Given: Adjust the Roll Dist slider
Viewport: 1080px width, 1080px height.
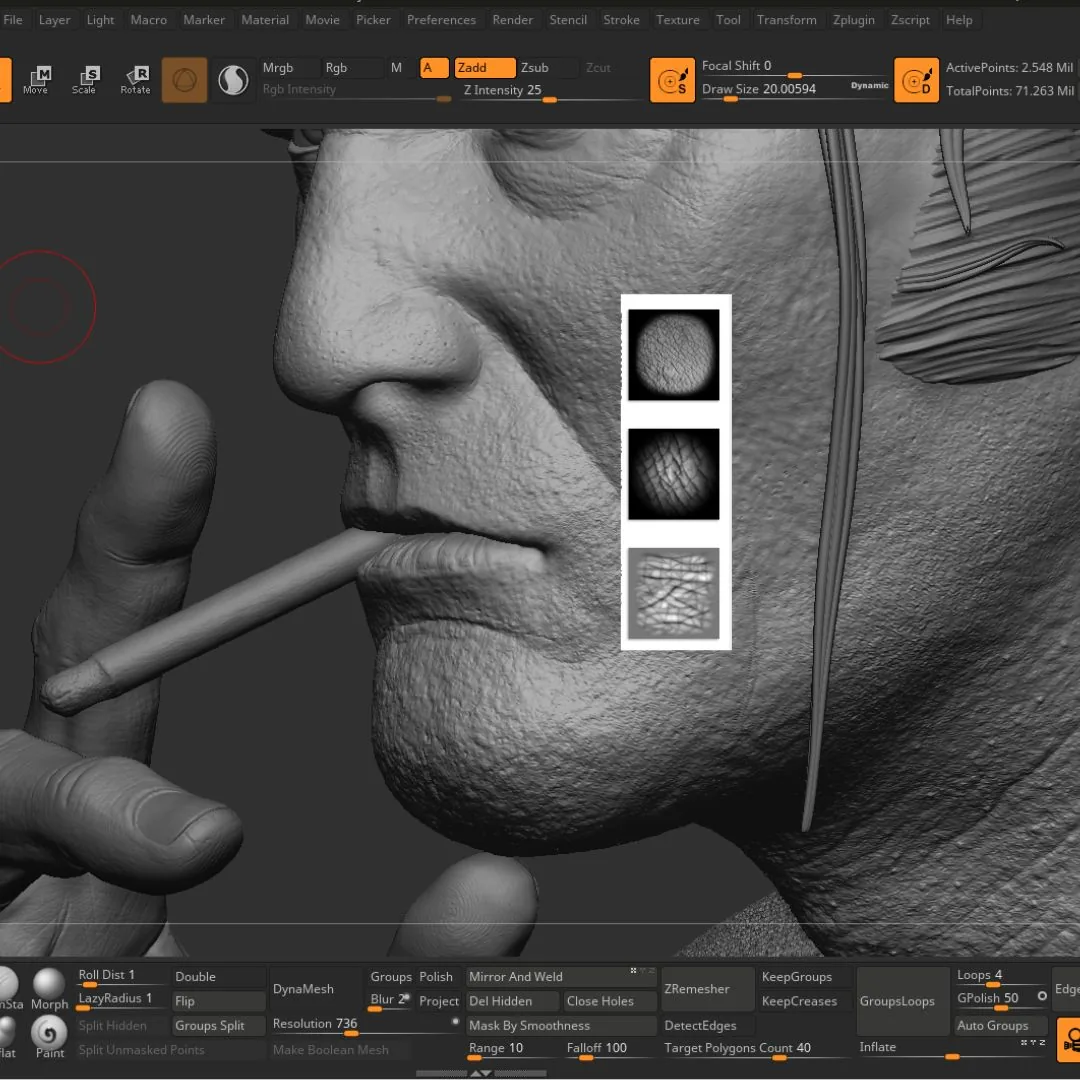Looking at the screenshot, I should tap(123, 977).
